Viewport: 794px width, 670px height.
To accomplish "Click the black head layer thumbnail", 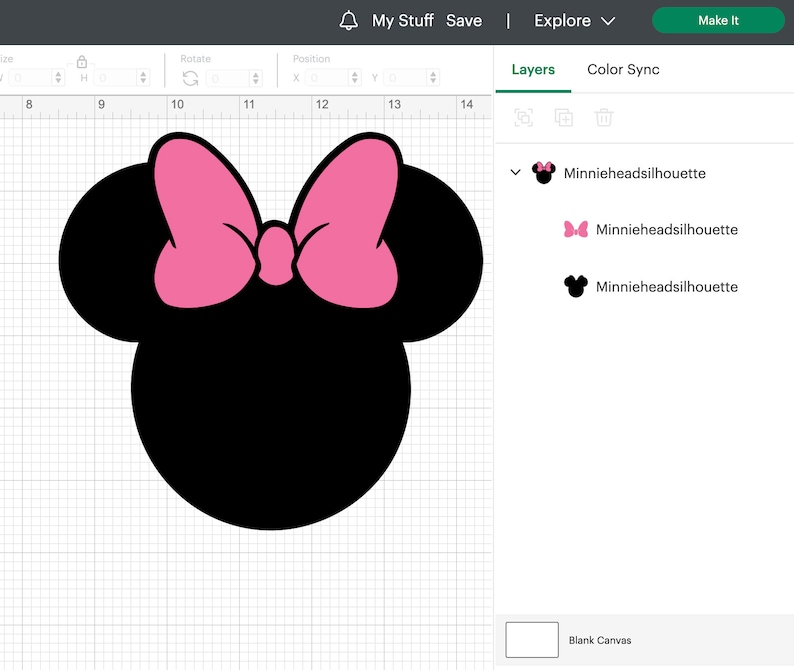I will [x=576, y=286].
